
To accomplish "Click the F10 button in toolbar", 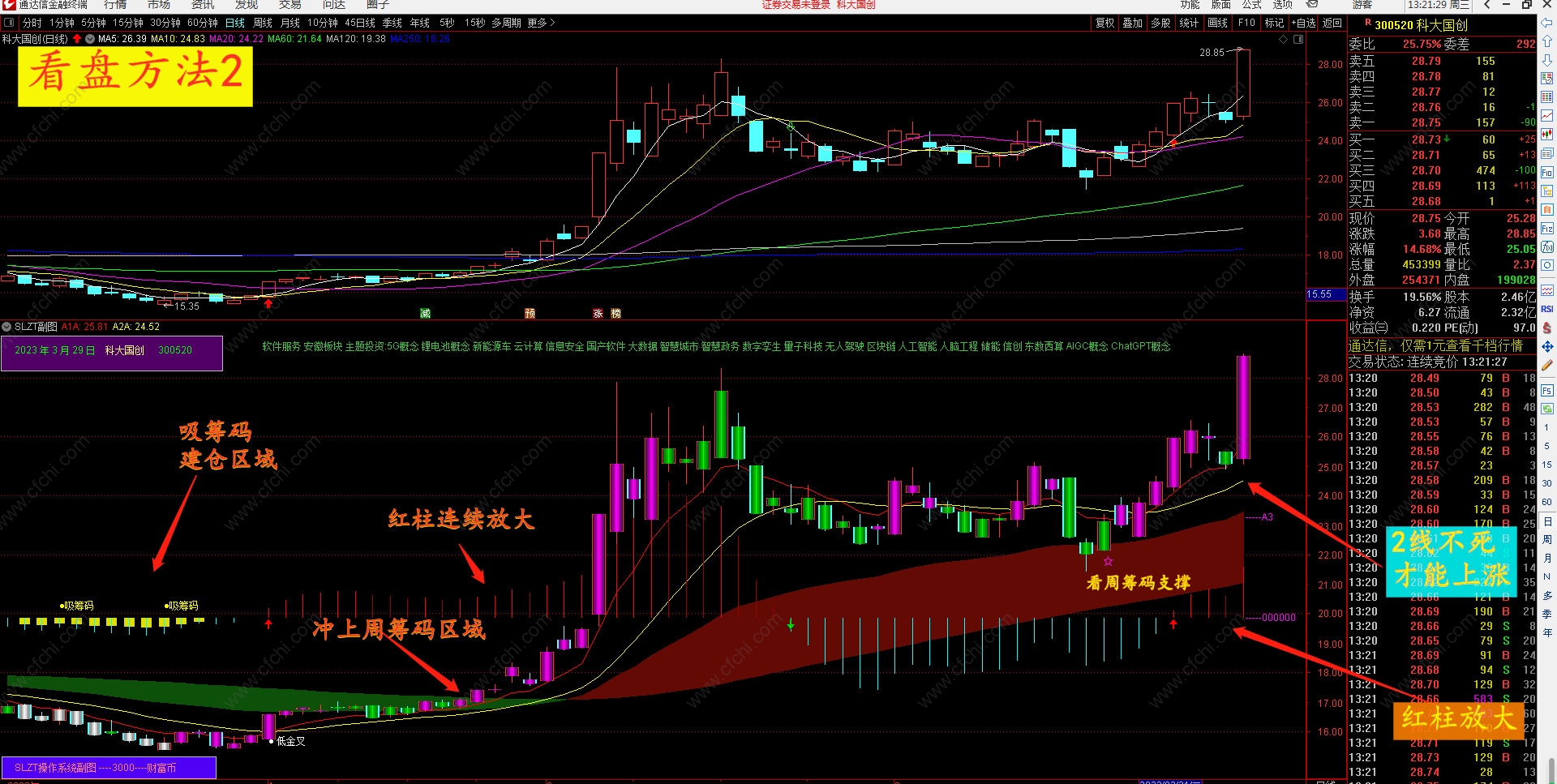I will pos(1246,23).
